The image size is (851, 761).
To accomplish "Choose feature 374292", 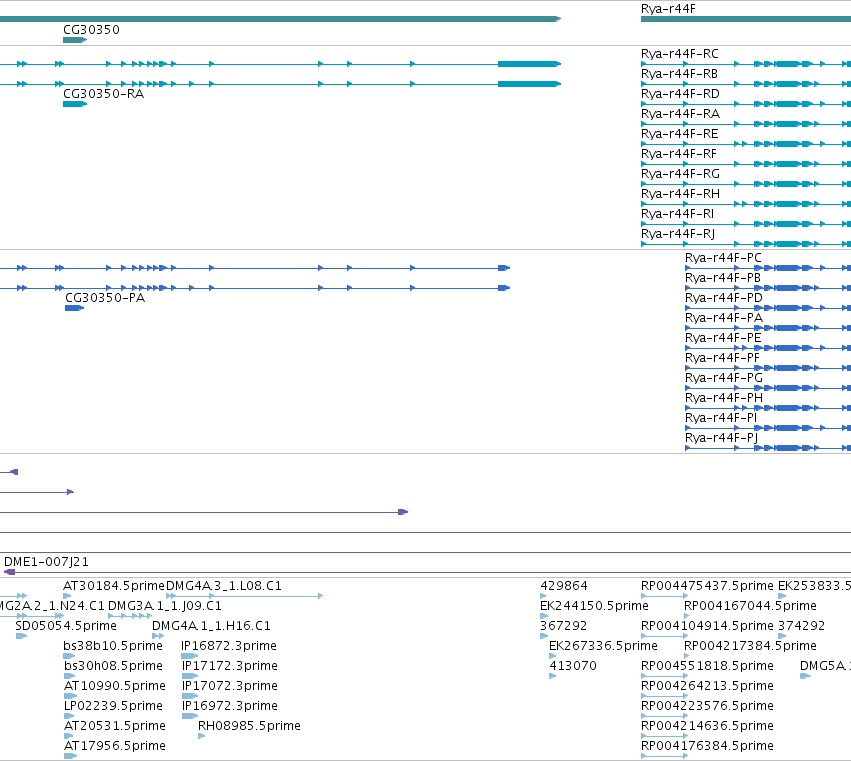I will point(802,626).
